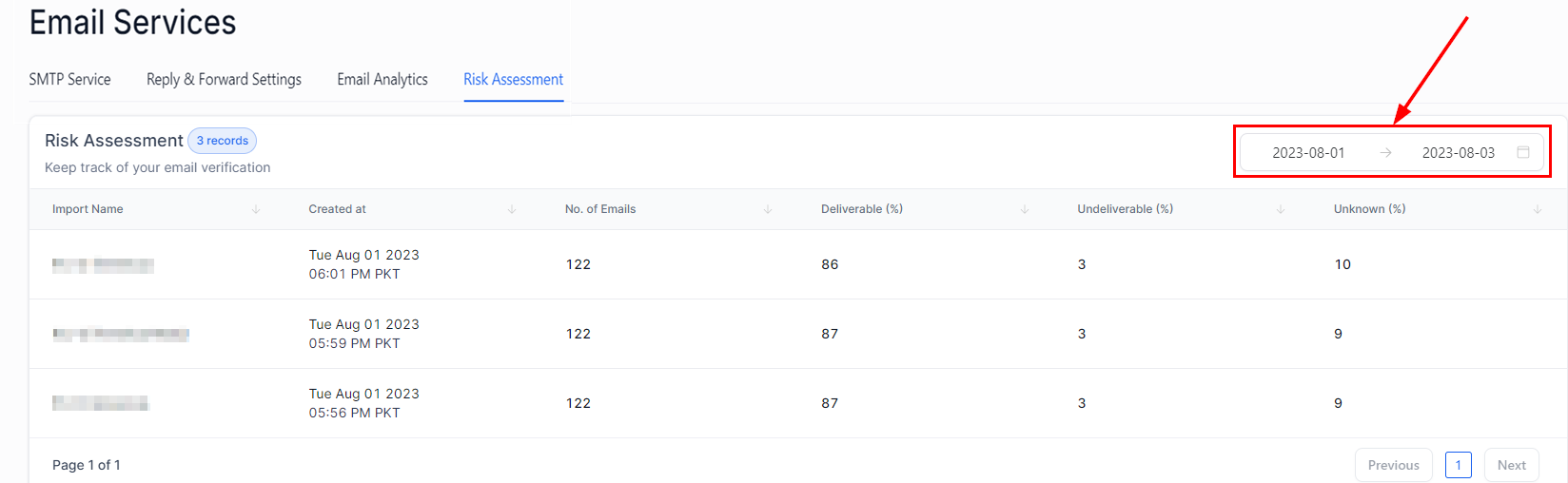
Task: Select page 1 in pagination
Action: click(x=1458, y=465)
